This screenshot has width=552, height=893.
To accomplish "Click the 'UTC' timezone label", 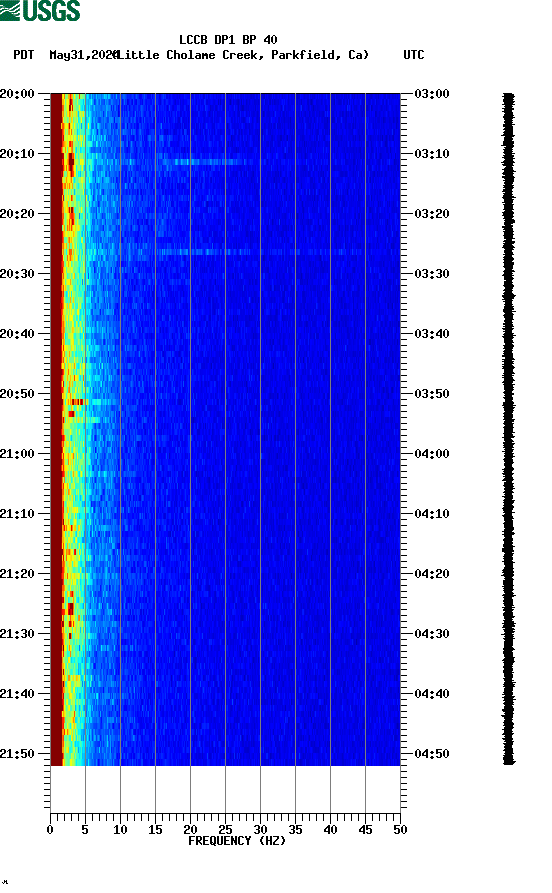I will pos(414,55).
